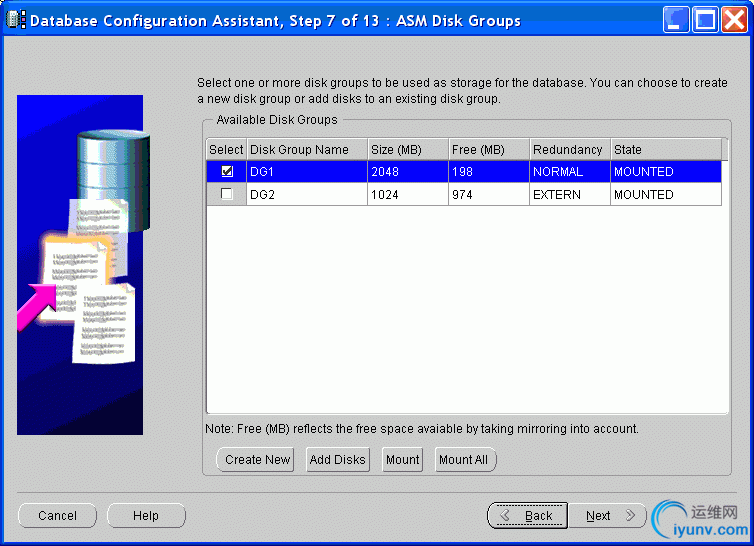The height and width of the screenshot is (546, 754).
Task: Click the window title bar application icon
Action: 15,20
